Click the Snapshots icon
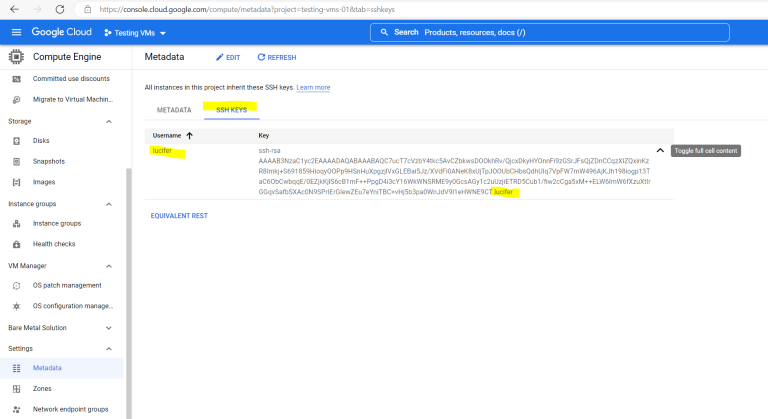The image size is (768, 419). 17,162
